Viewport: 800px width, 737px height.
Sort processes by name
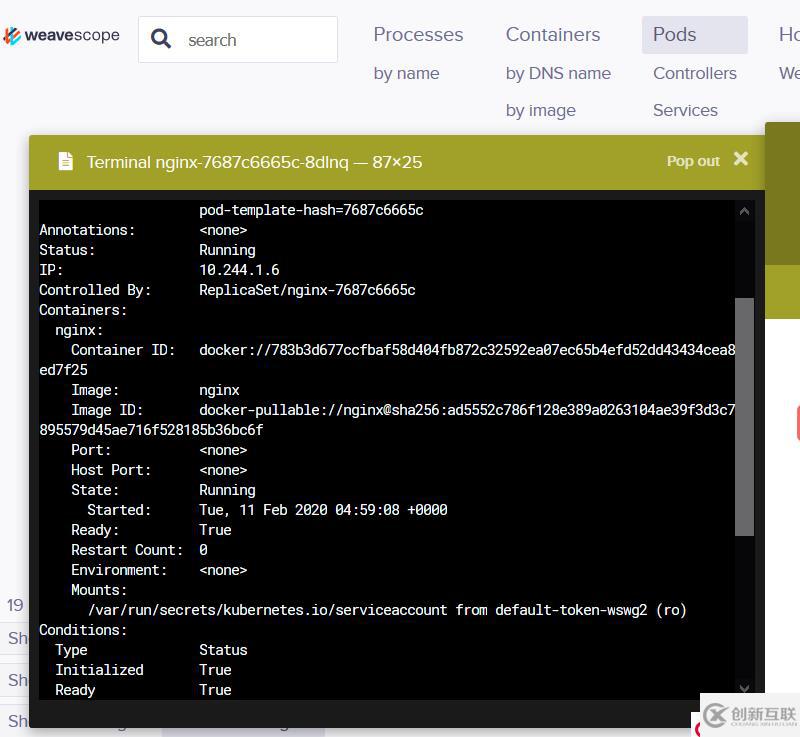tap(406, 72)
